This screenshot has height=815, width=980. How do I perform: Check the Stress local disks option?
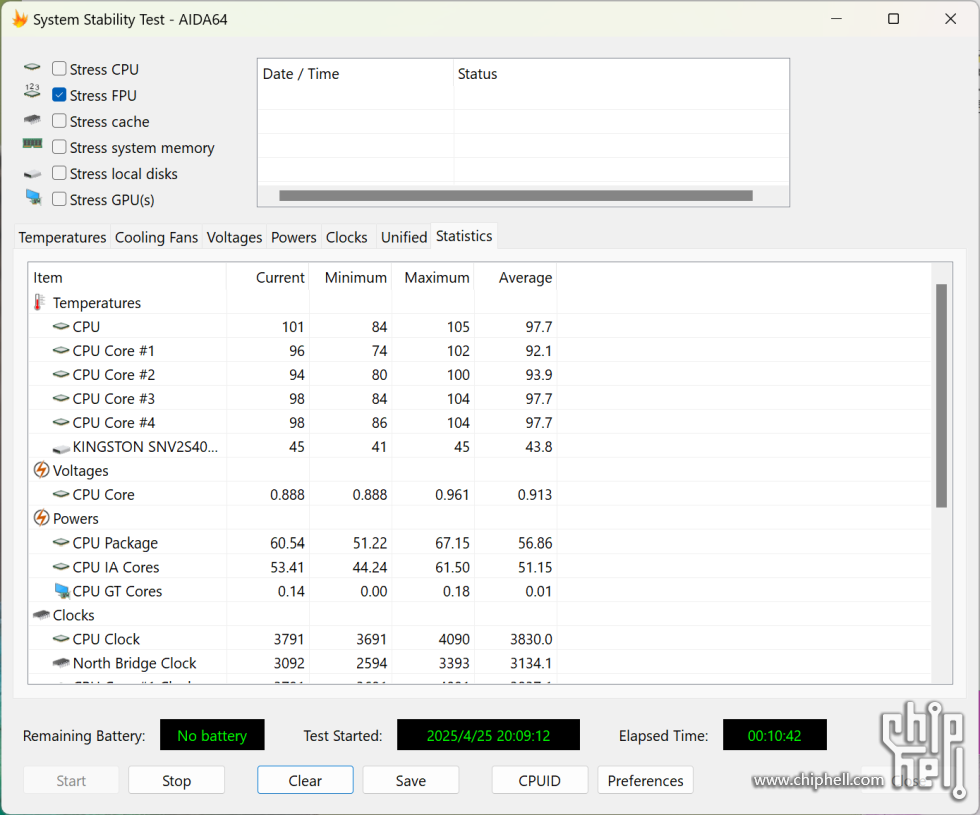coord(59,172)
